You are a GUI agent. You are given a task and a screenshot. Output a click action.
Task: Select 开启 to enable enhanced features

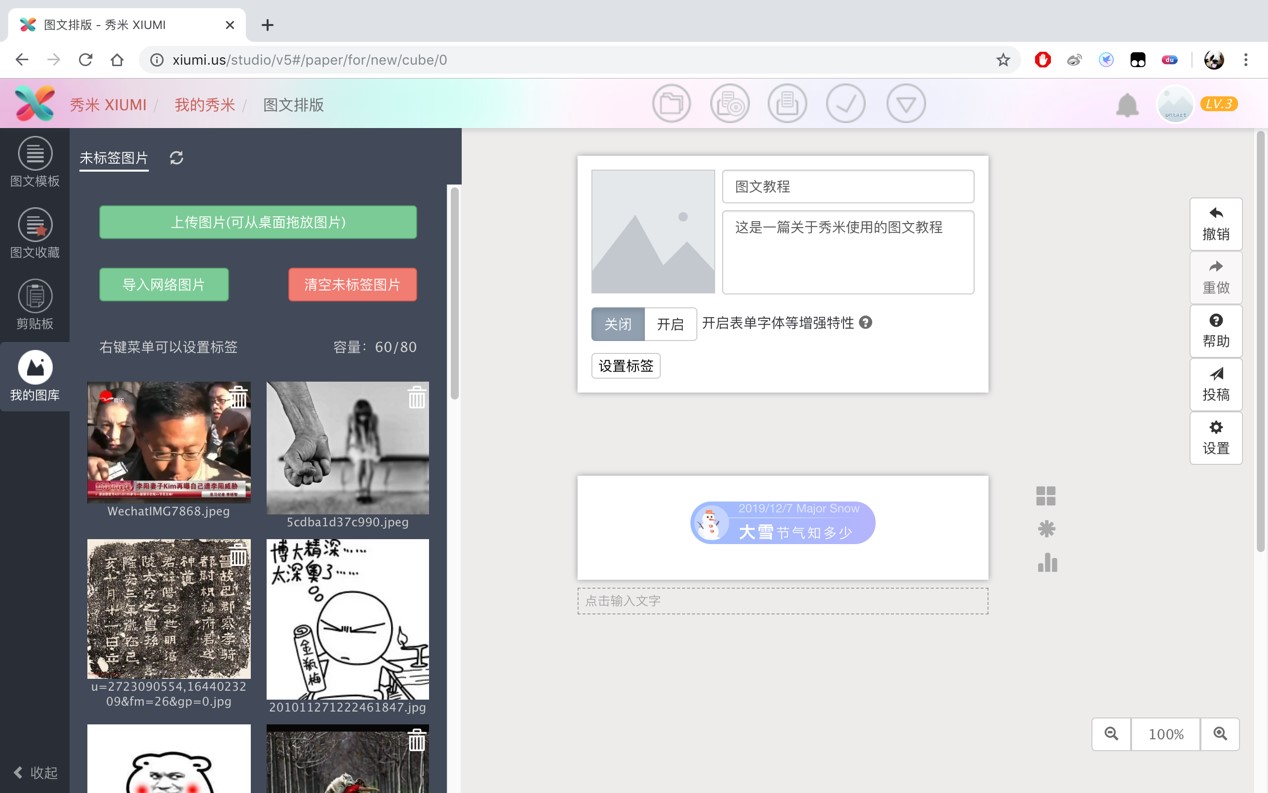(x=670, y=324)
